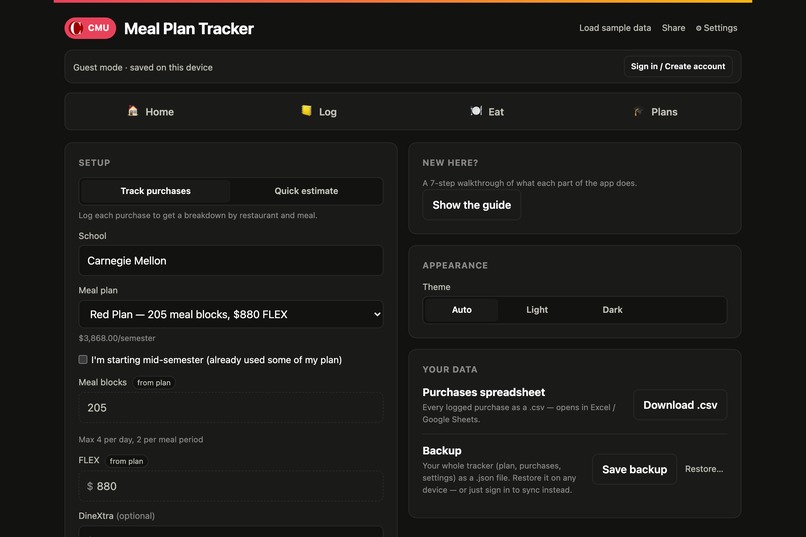Click the Home house icon
Screen dimensions: 806x537
pos(133,111)
